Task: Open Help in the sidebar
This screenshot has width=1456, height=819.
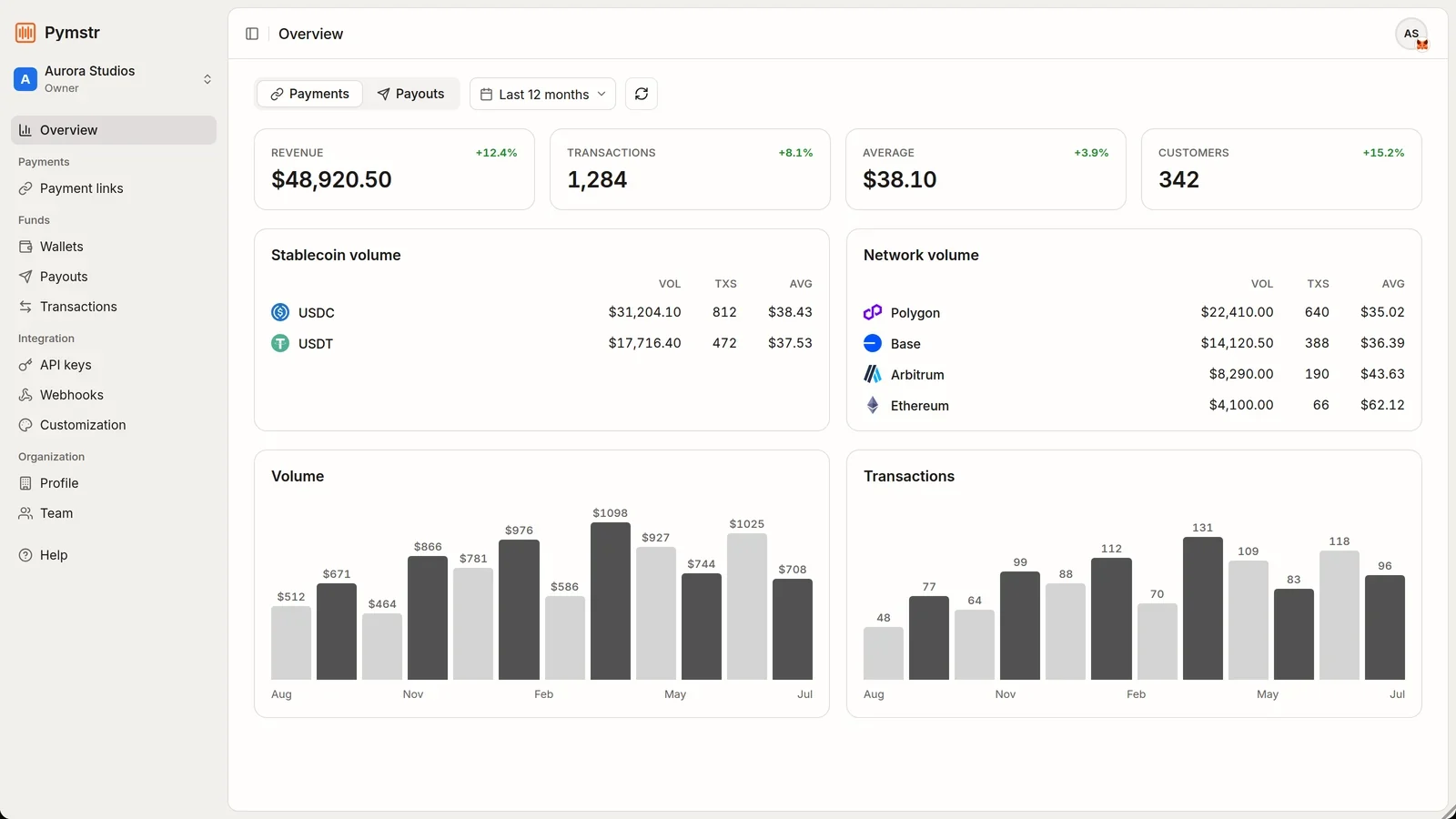Action: click(x=114, y=555)
